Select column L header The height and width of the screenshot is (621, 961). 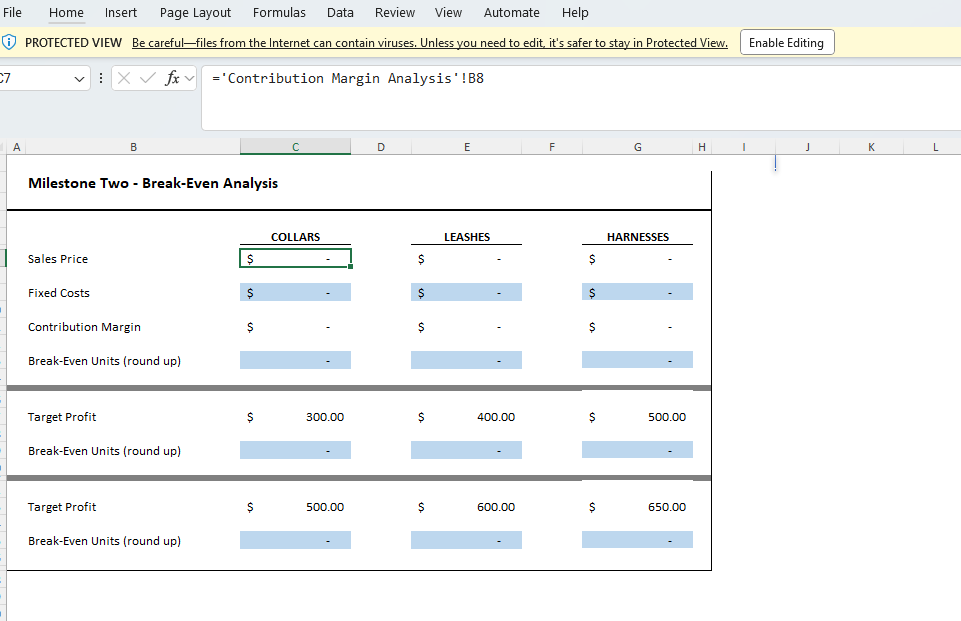pyautogui.click(x=935, y=147)
